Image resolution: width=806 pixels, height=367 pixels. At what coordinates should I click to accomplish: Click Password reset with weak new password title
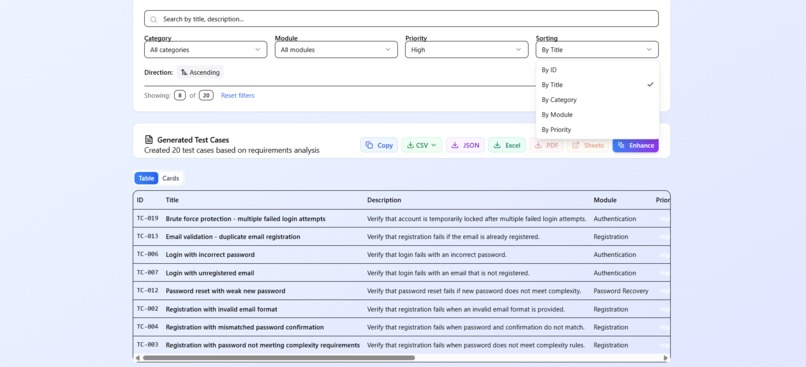pos(225,291)
